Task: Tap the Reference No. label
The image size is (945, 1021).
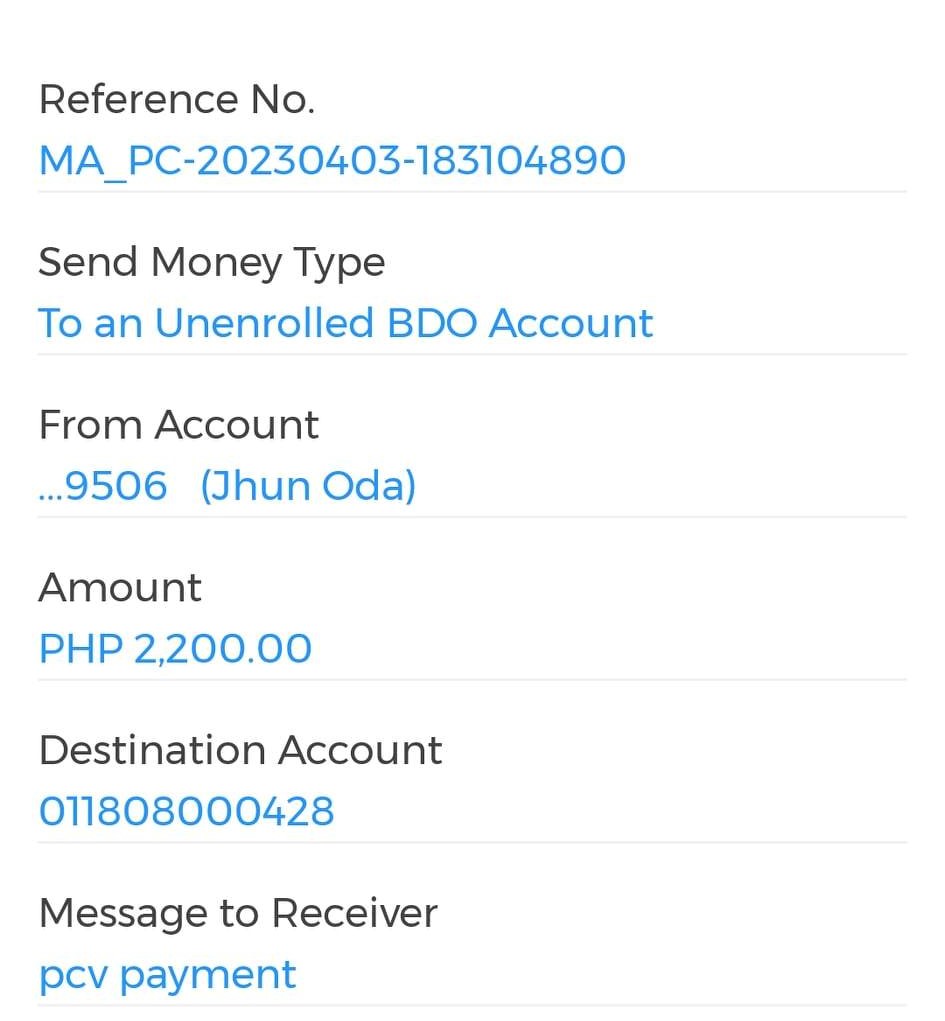Action: coord(176,100)
